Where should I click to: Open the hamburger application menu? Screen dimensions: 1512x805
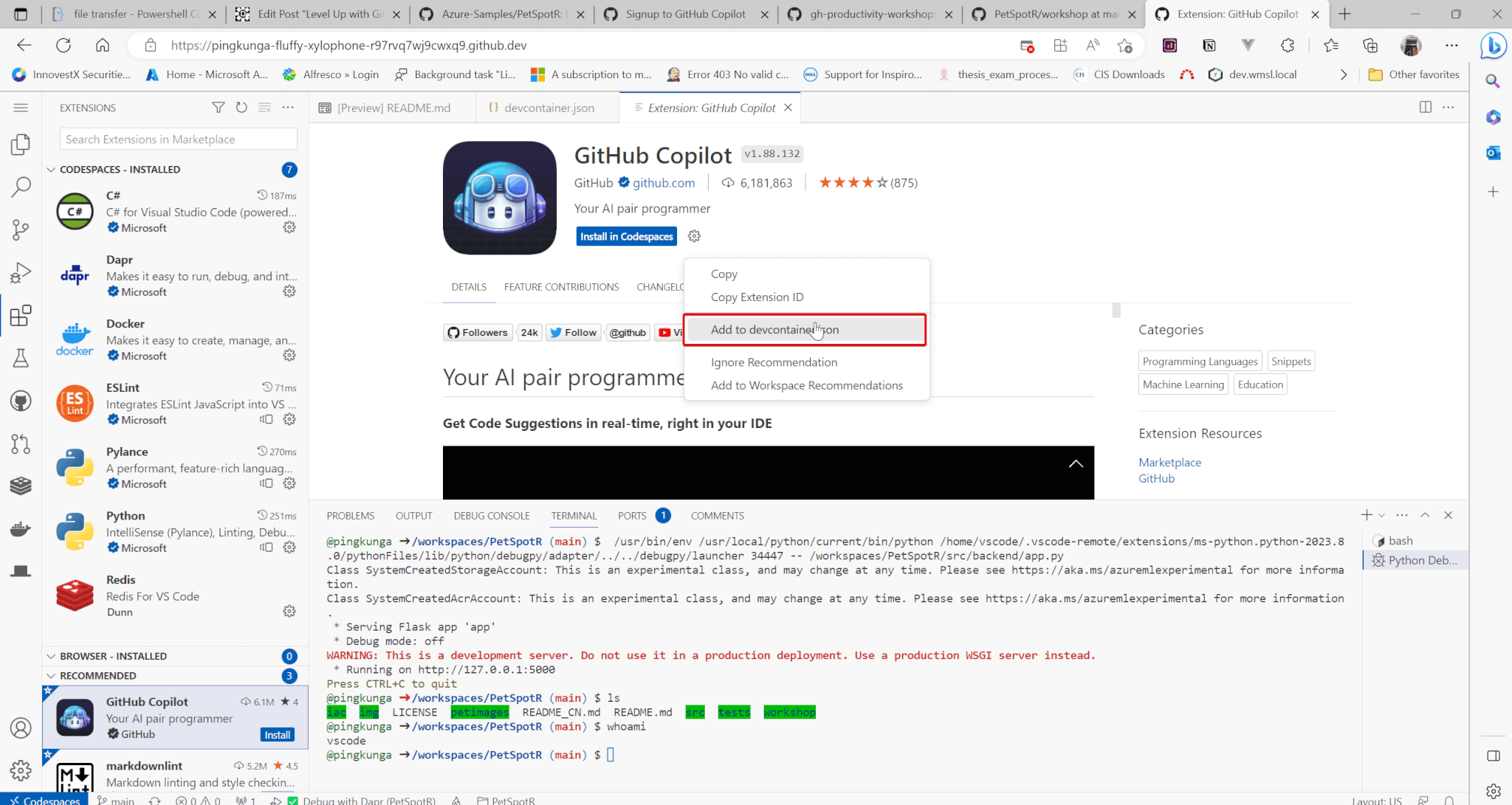21,108
